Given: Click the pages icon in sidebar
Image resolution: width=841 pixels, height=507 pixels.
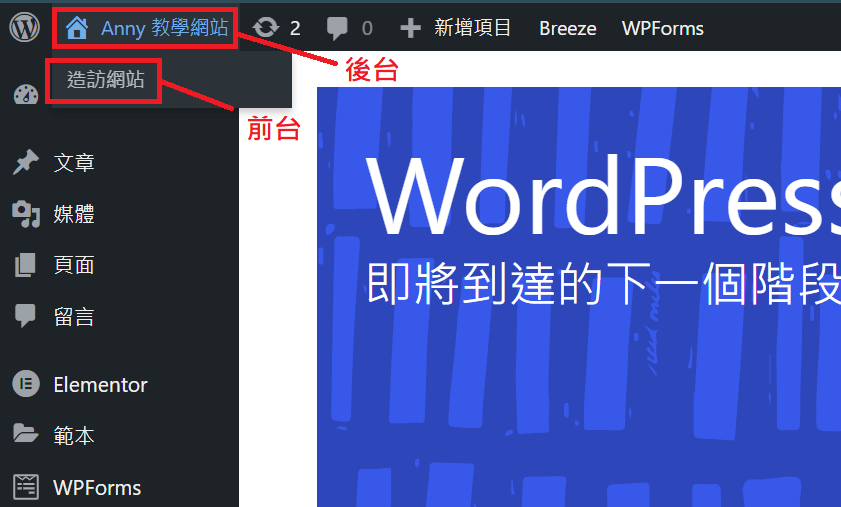Looking at the screenshot, I should (25, 265).
